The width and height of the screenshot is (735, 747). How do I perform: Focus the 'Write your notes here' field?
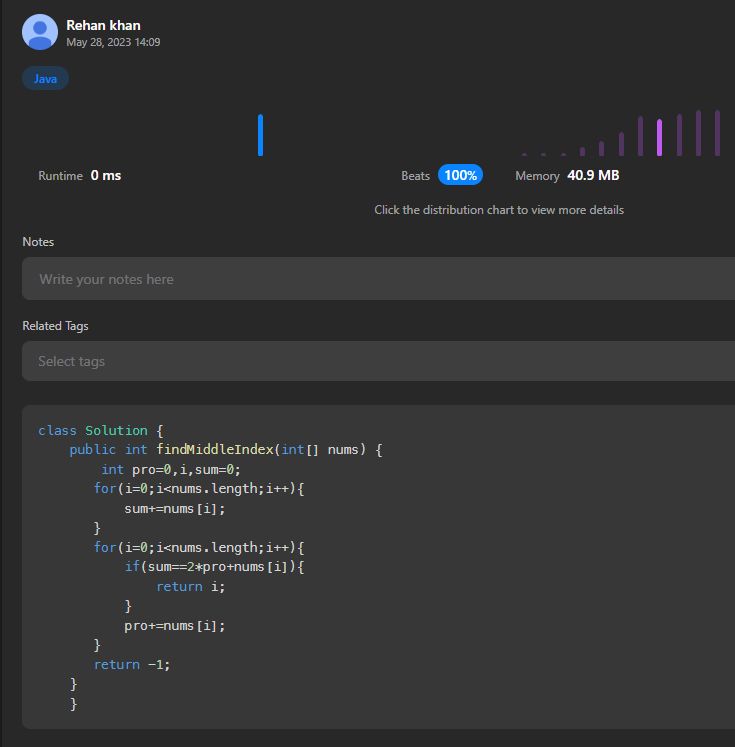379,279
